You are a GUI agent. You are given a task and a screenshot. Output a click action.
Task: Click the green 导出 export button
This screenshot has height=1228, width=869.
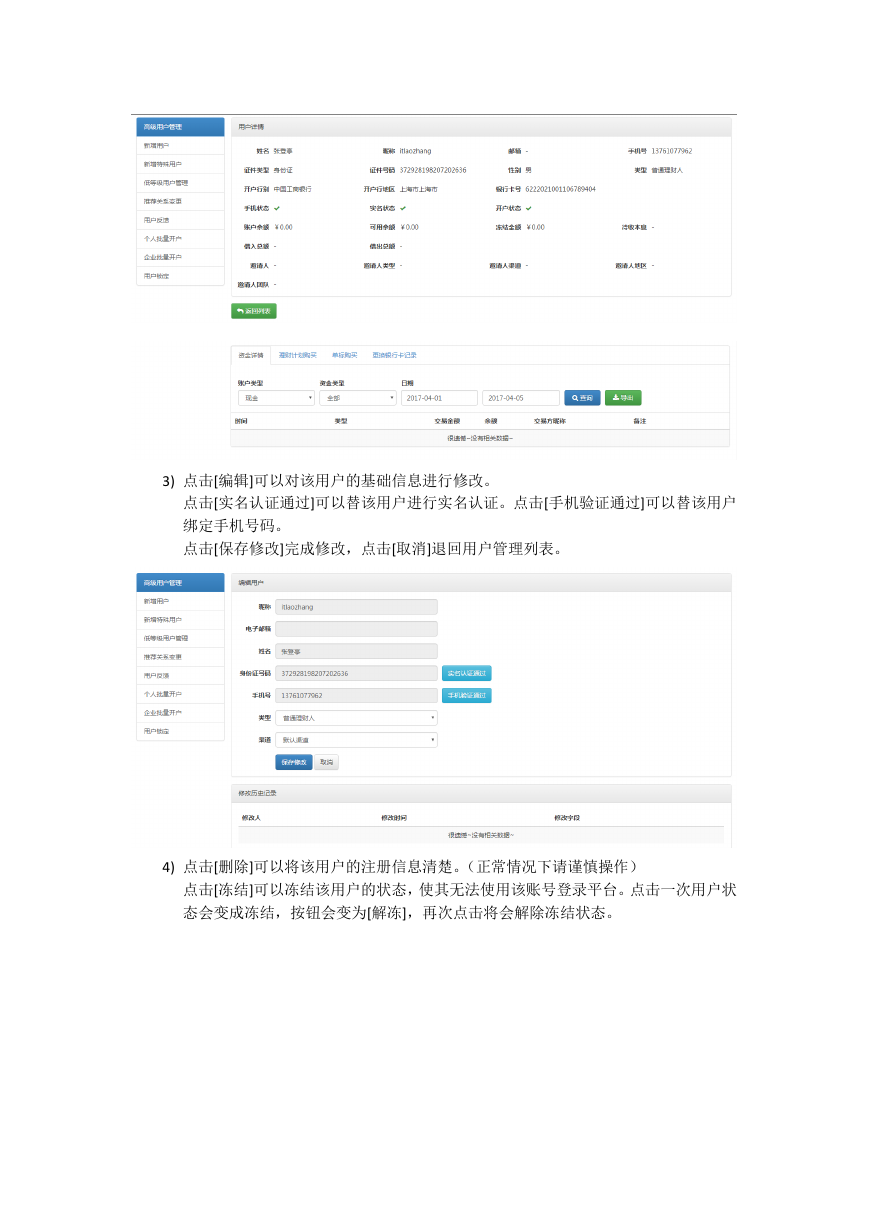point(623,398)
